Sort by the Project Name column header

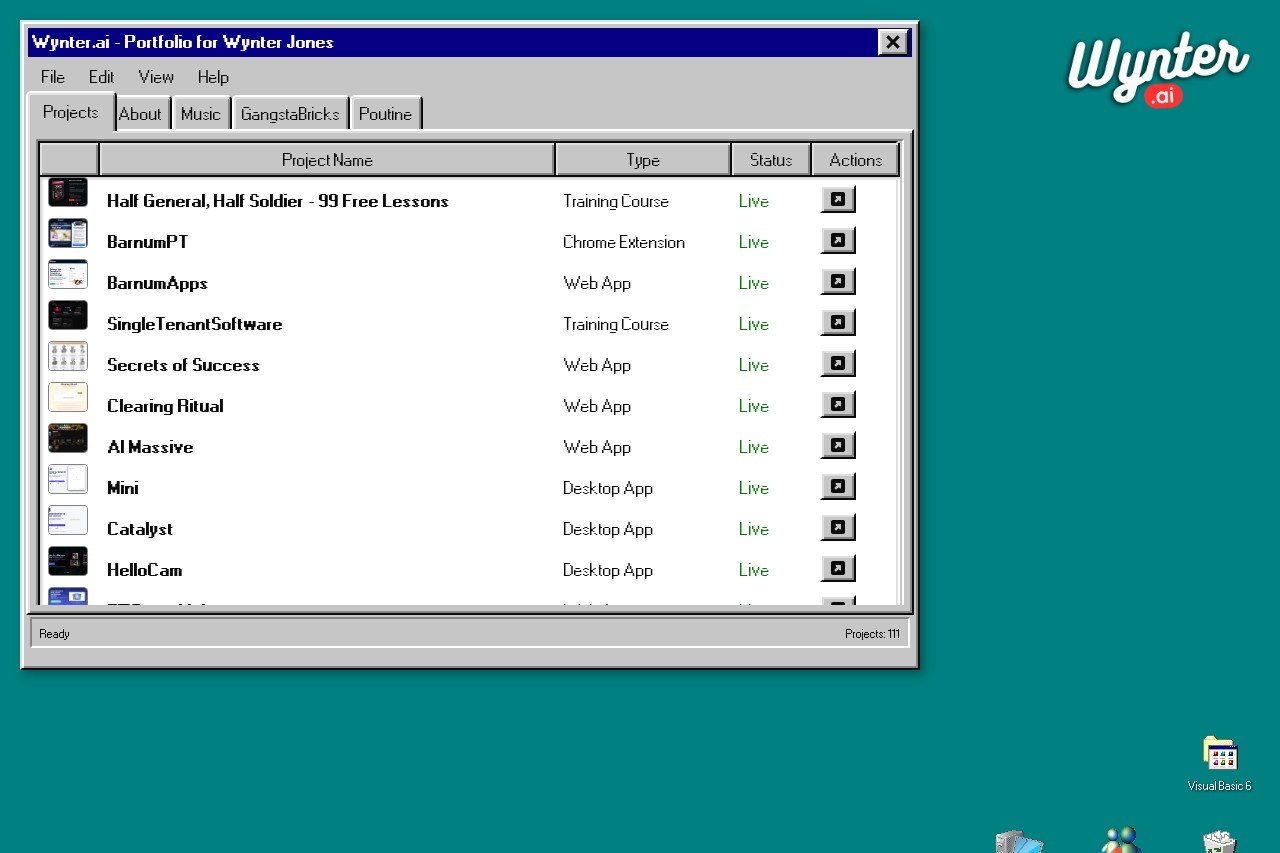pyautogui.click(x=327, y=160)
